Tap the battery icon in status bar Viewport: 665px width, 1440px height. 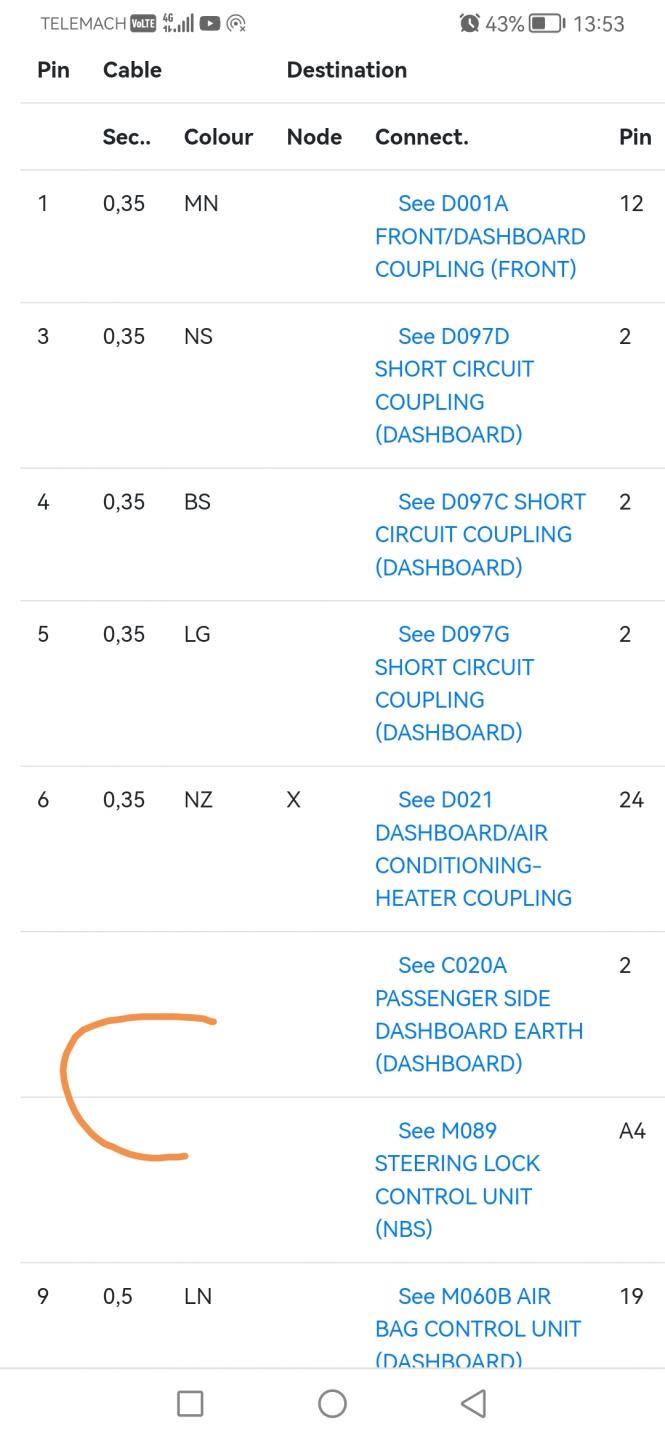[546, 23]
